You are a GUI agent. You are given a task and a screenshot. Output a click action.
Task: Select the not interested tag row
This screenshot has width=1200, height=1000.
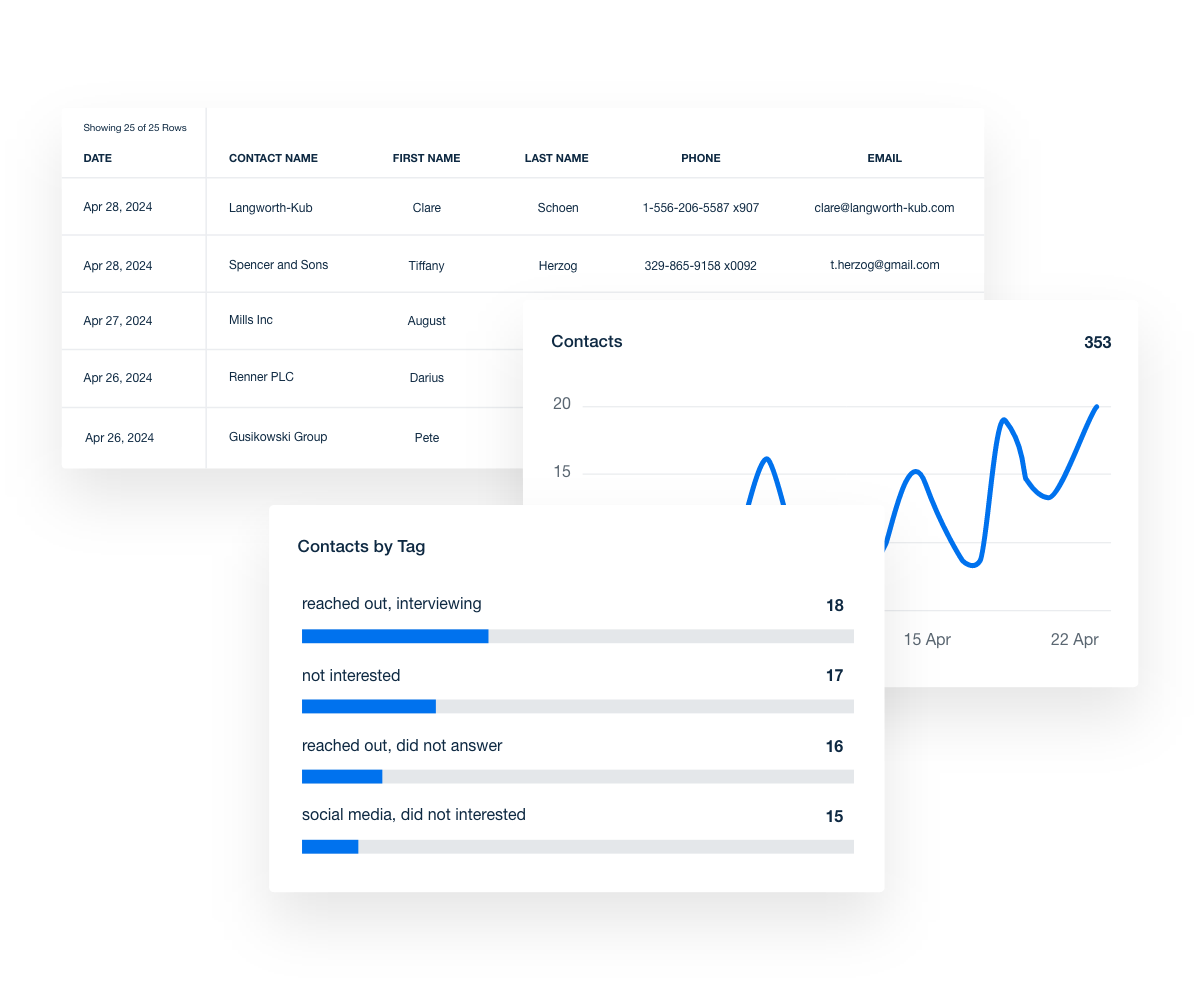(351, 675)
